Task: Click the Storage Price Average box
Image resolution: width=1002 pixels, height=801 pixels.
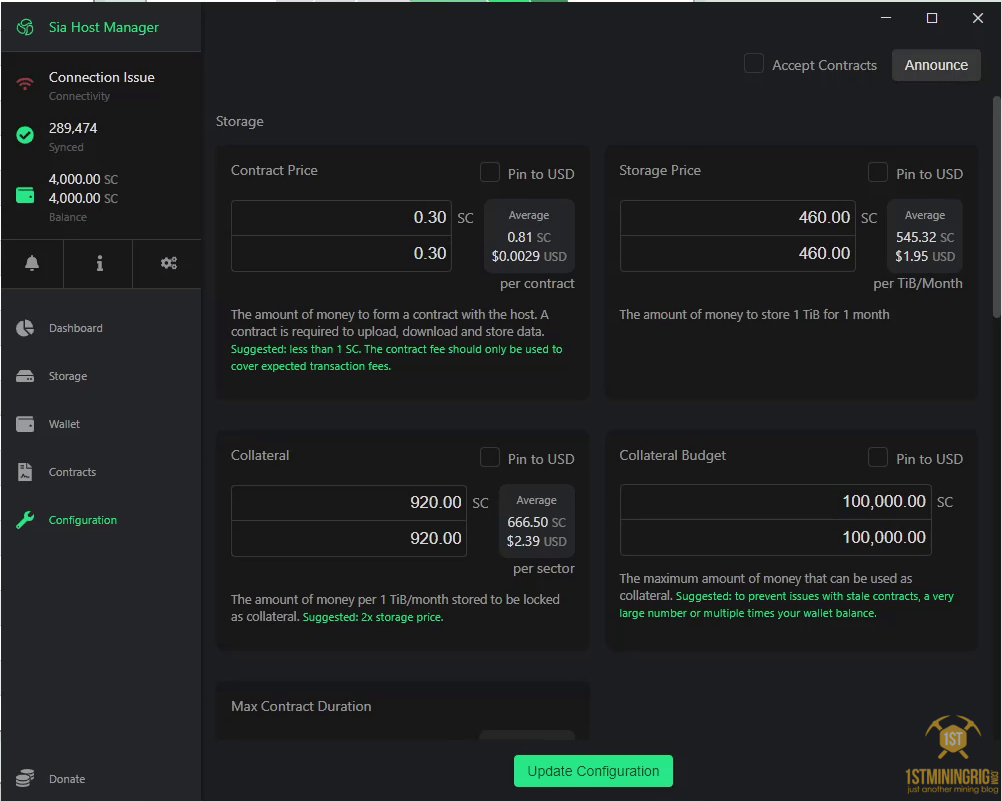Action: pyautogui.click(x=925, y=236)
